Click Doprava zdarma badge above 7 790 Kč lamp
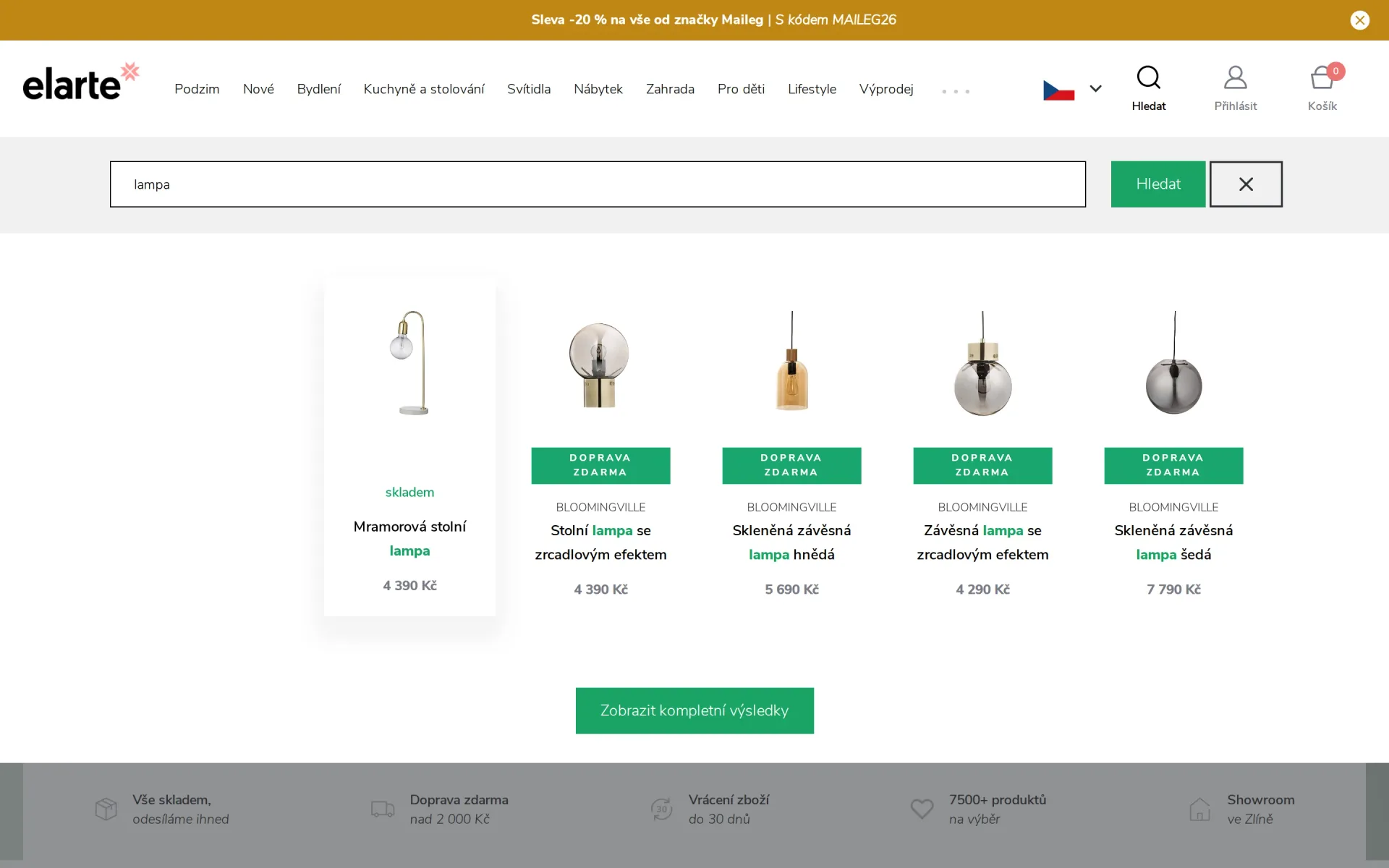The height and width of the screenshot is (868, 1389). [x=1173, y=465]
